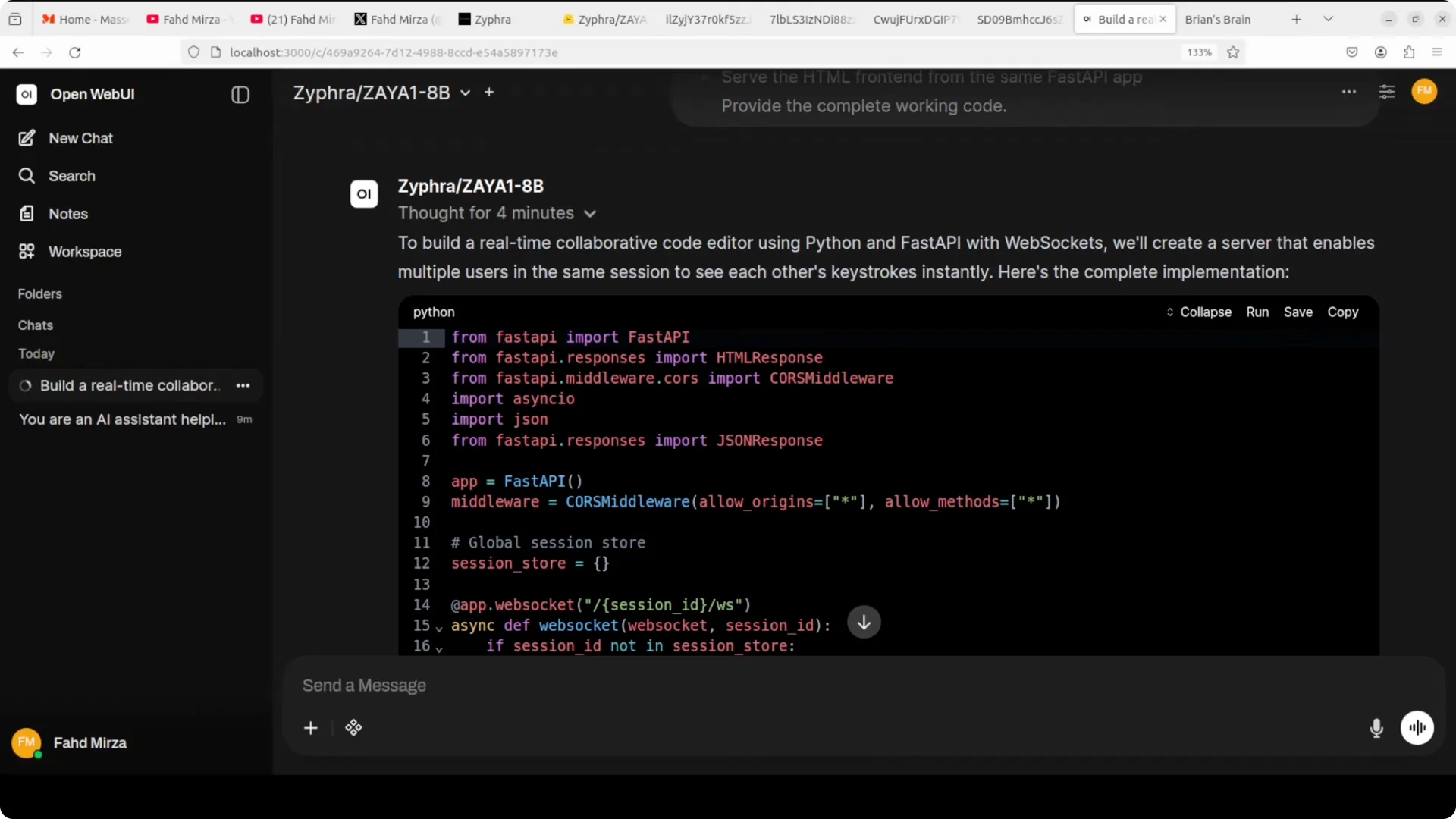The width and height of the screenshot is (1456, 819).
Task: Start dictation with microphone icon
Action: point(1376,728)
